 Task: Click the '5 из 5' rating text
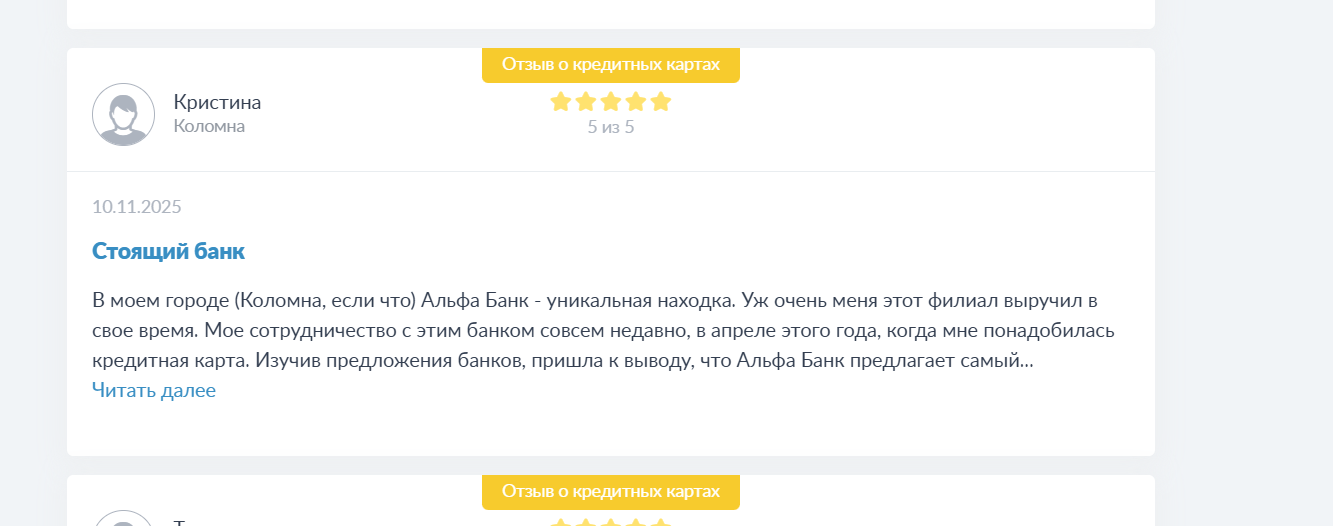[x=610, y=127]
